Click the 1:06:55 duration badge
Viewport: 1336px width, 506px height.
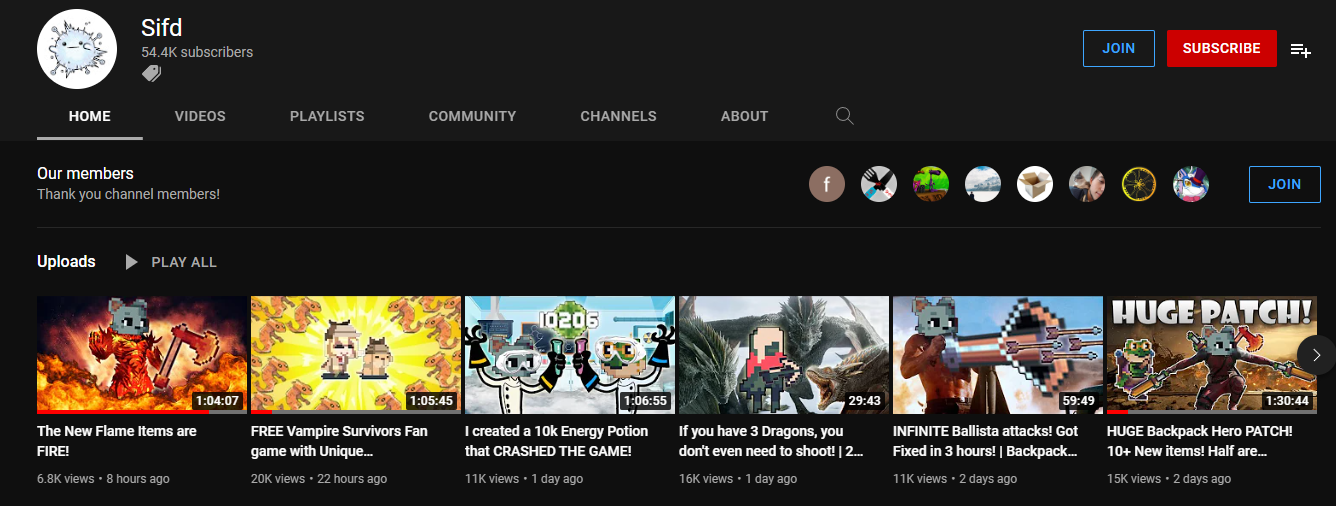point(646,400)
